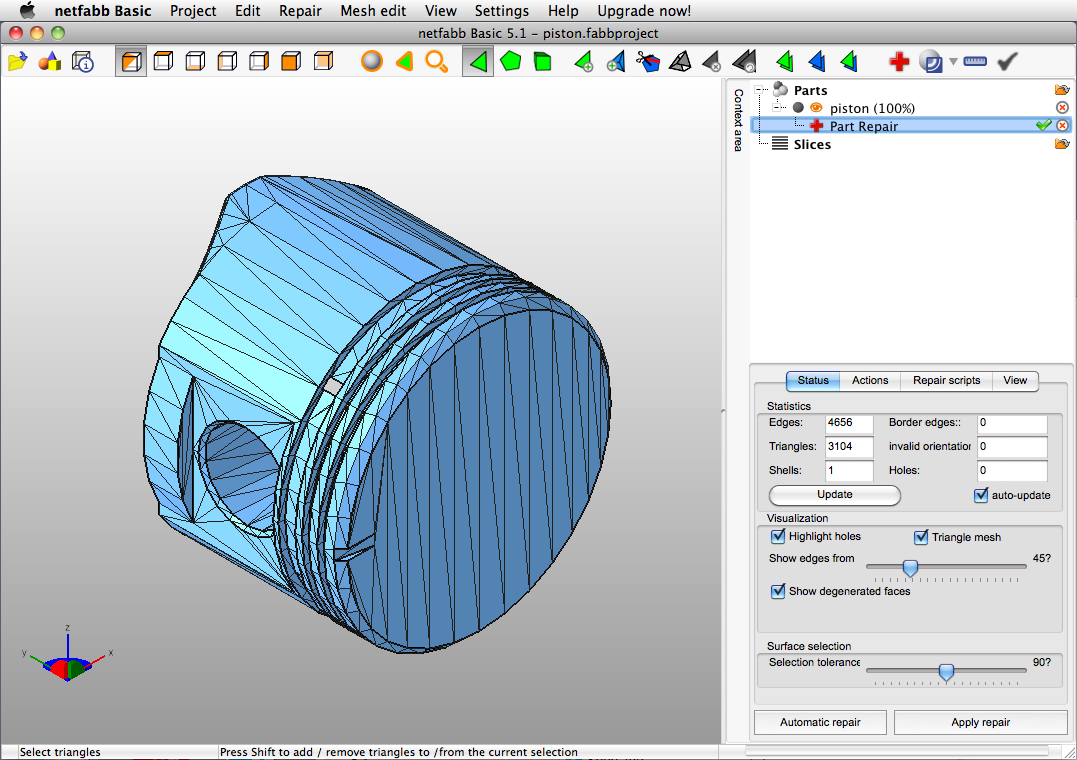Select the Add part icon

48,61
